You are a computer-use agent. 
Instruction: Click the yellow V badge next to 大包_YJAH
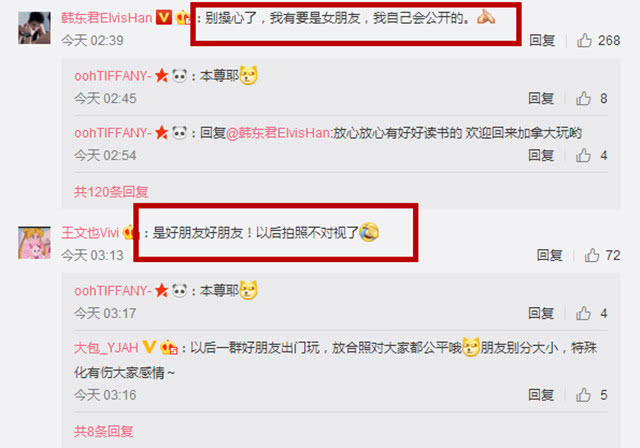tap(149, 347)
